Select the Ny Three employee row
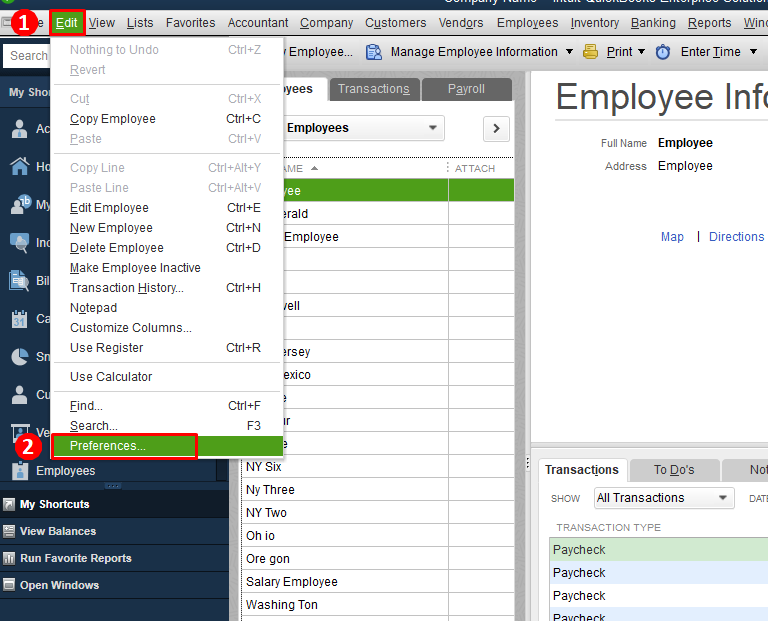This screenshot has width=768, height=621. point(378,490)
